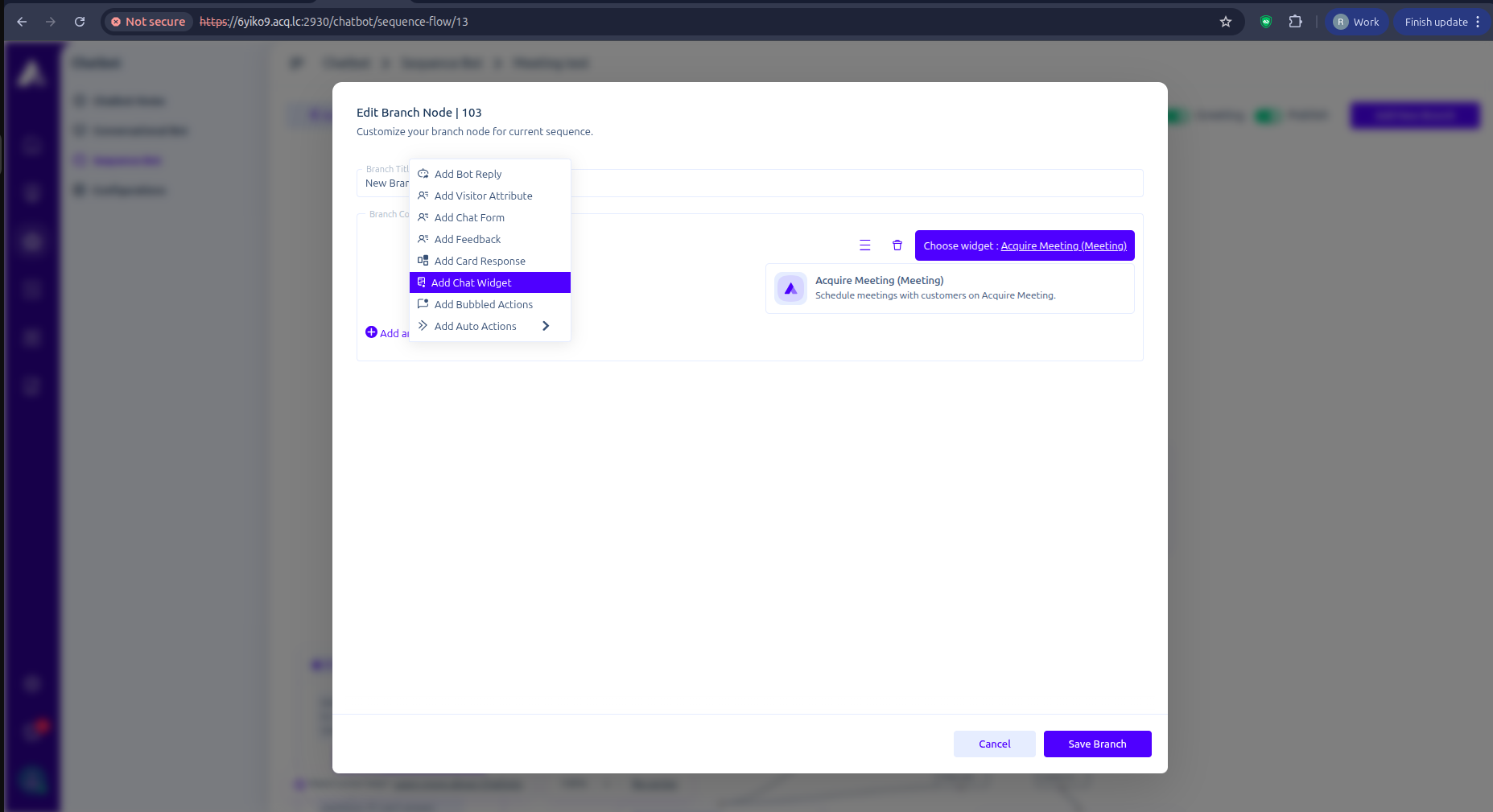Click browser forward arrow
This screenshot has height=812, width=1493.
[51, 22]
